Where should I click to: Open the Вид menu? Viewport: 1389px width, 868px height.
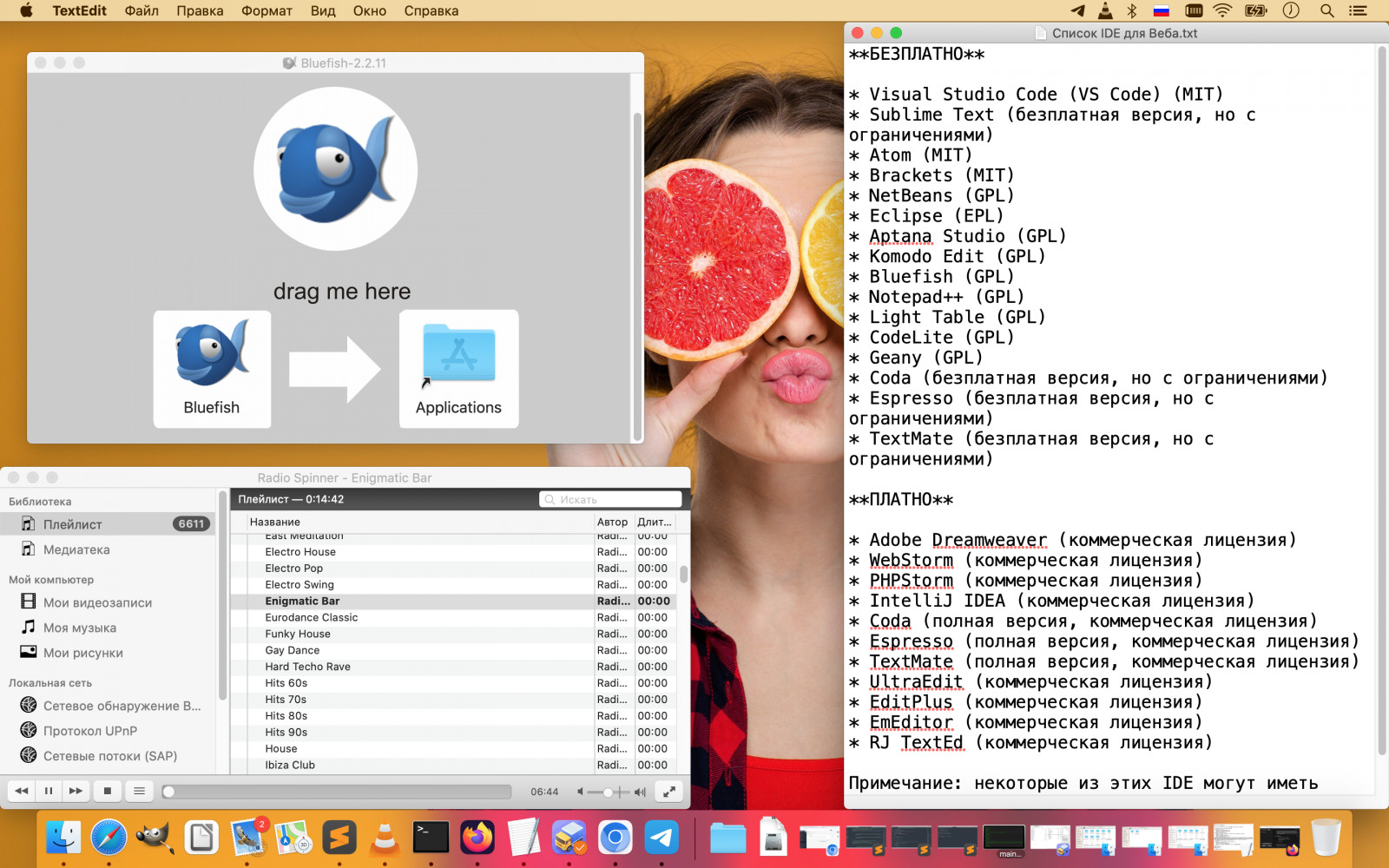(323, 10)
